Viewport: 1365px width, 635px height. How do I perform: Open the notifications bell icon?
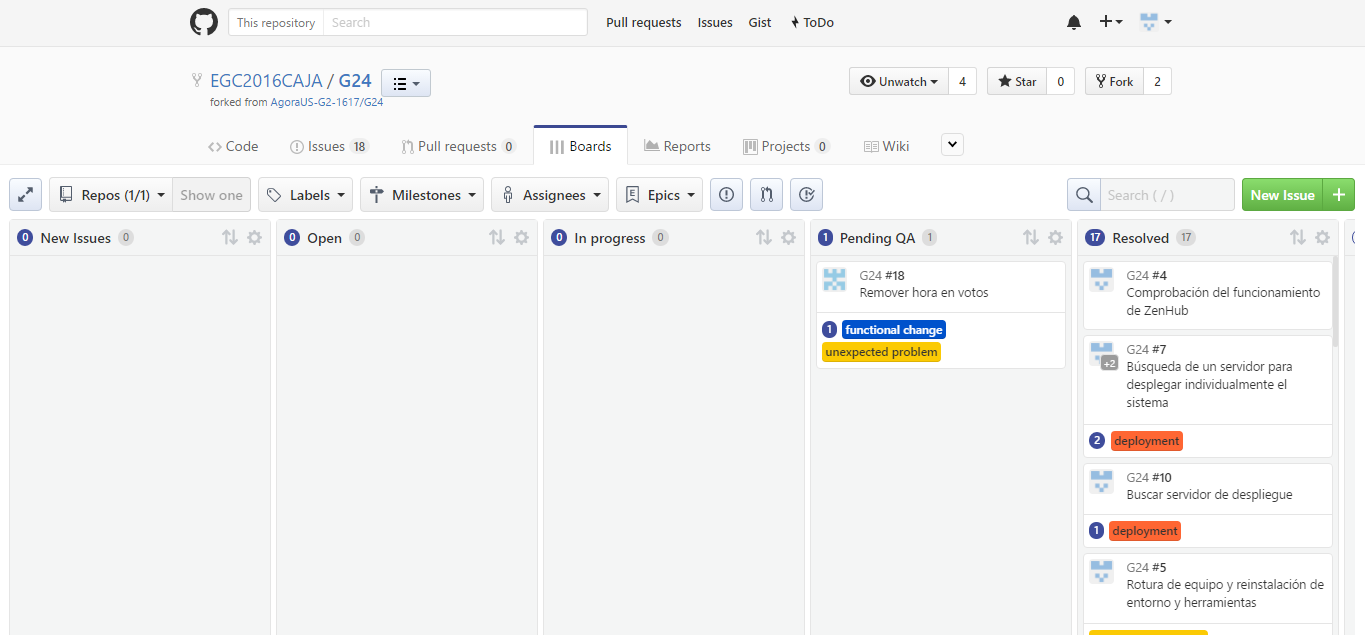1074,22
